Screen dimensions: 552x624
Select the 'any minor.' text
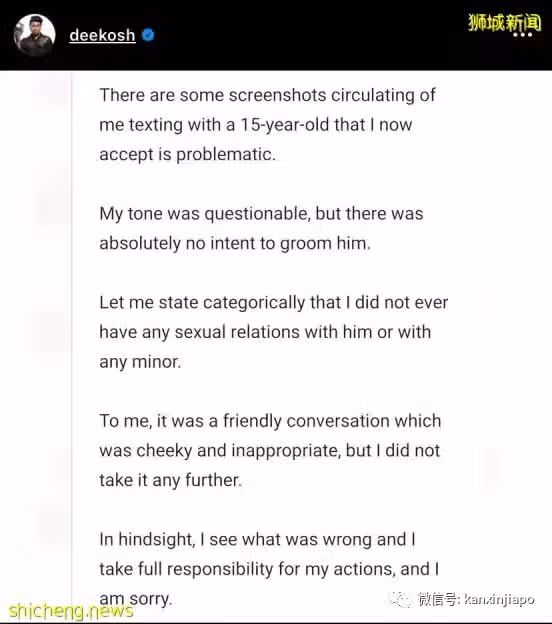[x=140, y=362]
